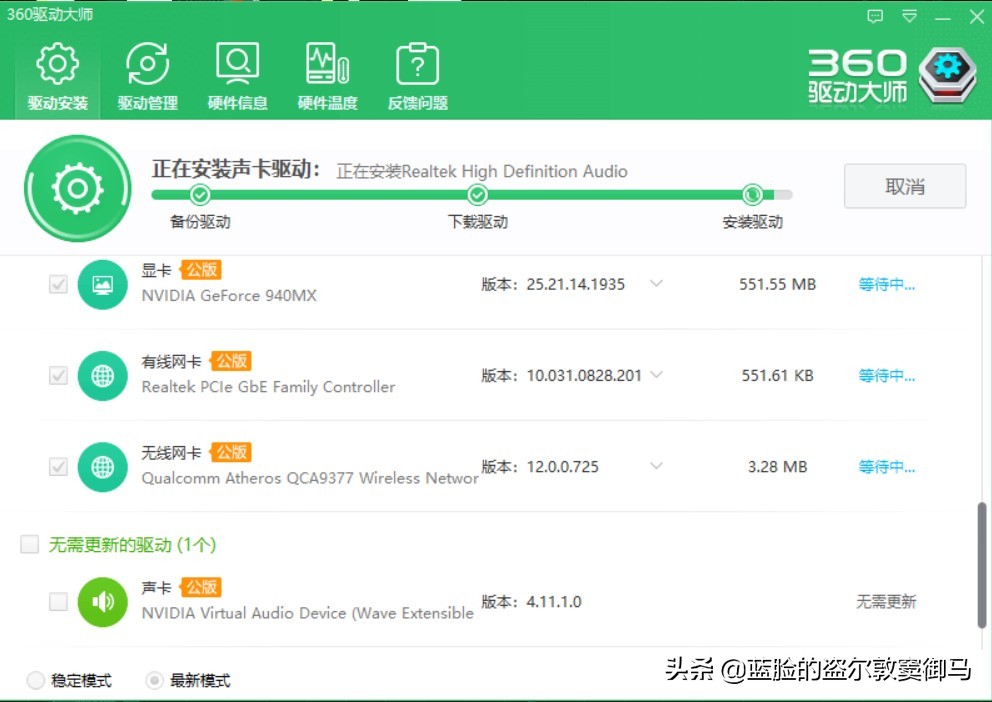Open the feedback message icon in the title bar
The image size is (992, 702).
pos(874,16)
